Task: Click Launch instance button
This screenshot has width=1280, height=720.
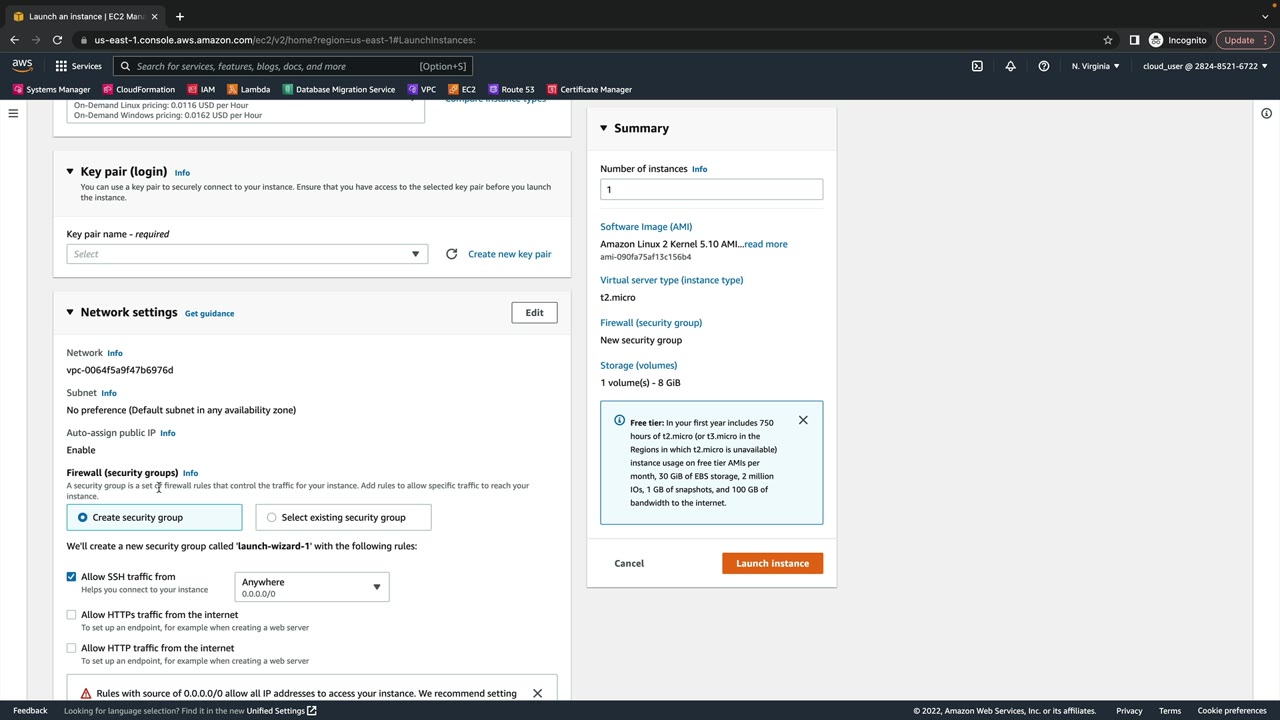Action: click(772, 563)
